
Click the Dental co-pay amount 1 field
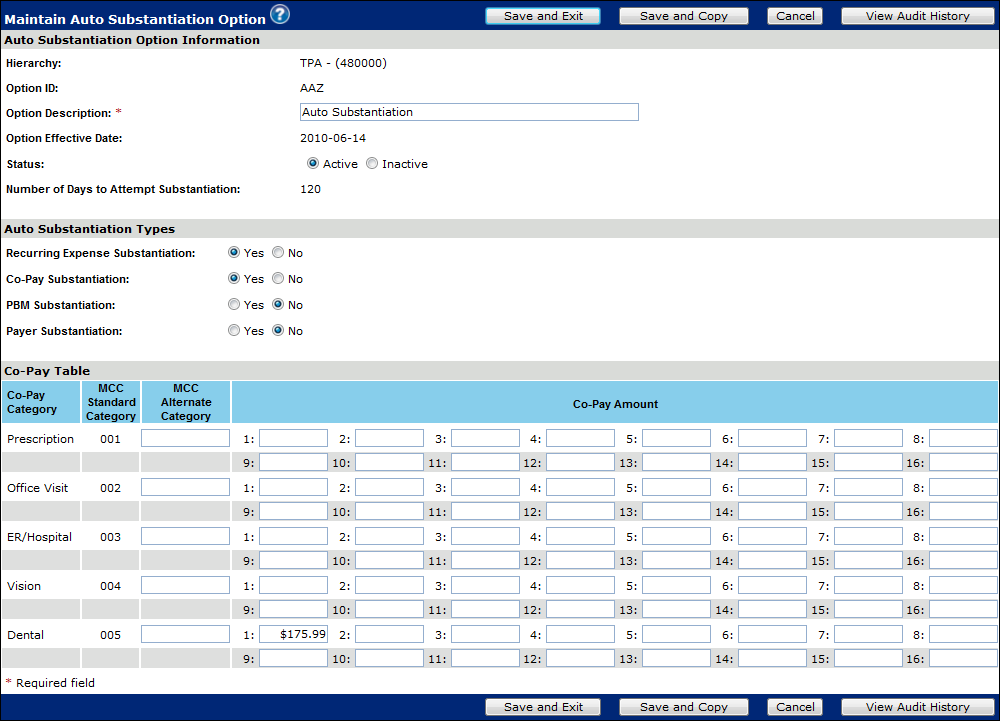(x=293, y=634)
